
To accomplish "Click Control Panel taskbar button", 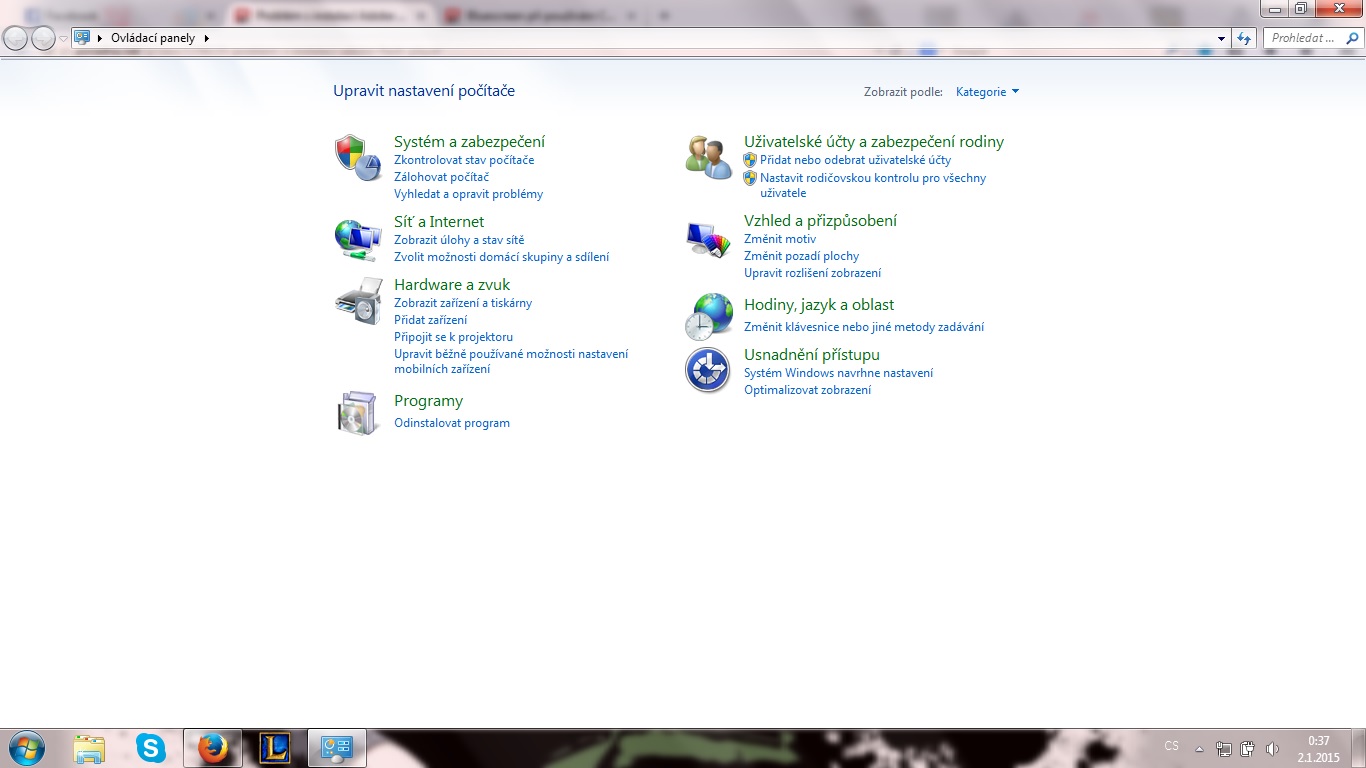I will (x=337, y=748).
